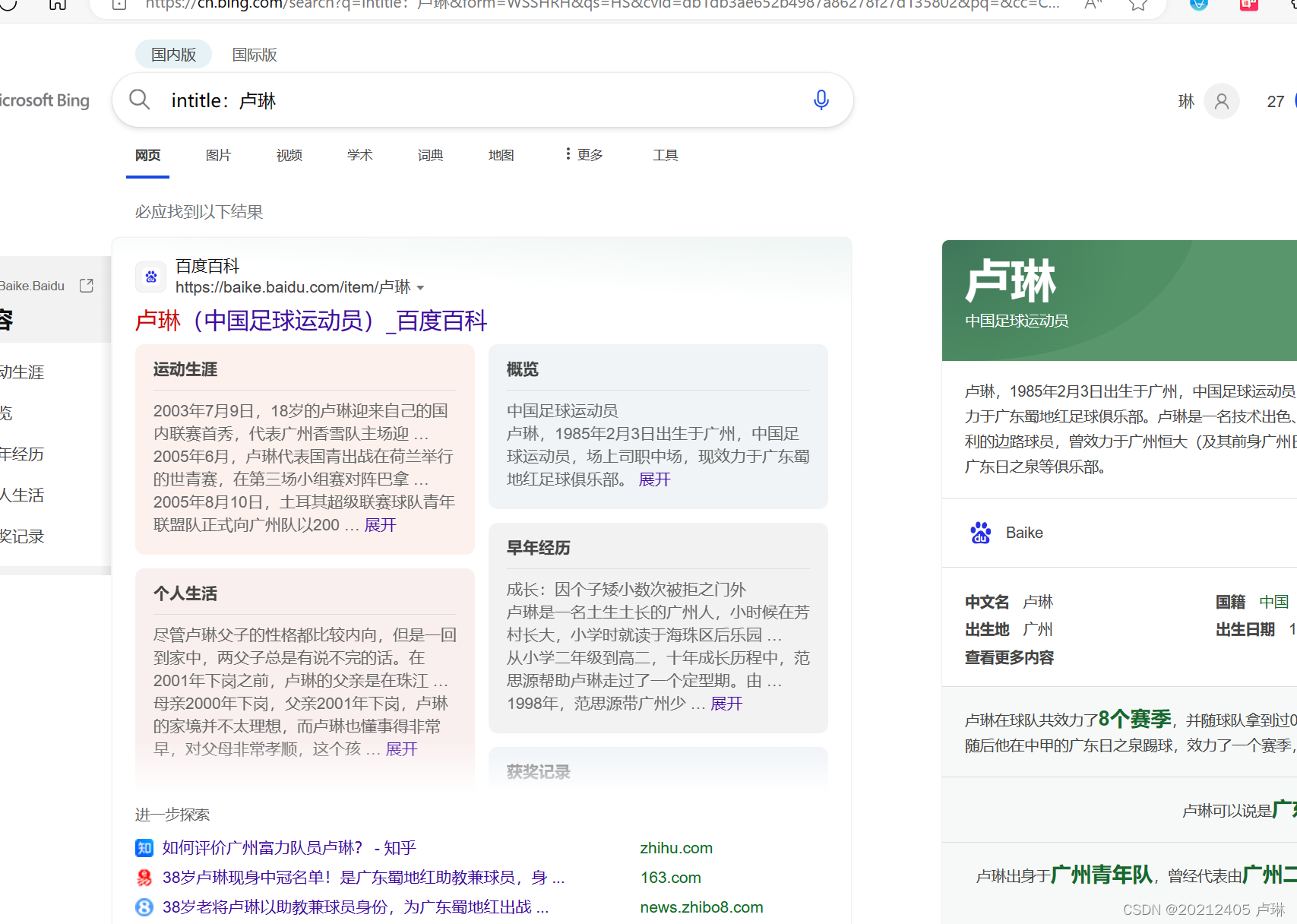This screenshot has width=1297, height=924.
Task: Open 38岁老将卢琳以助教兼球员身份 link
Action: (x=355, y=907)
